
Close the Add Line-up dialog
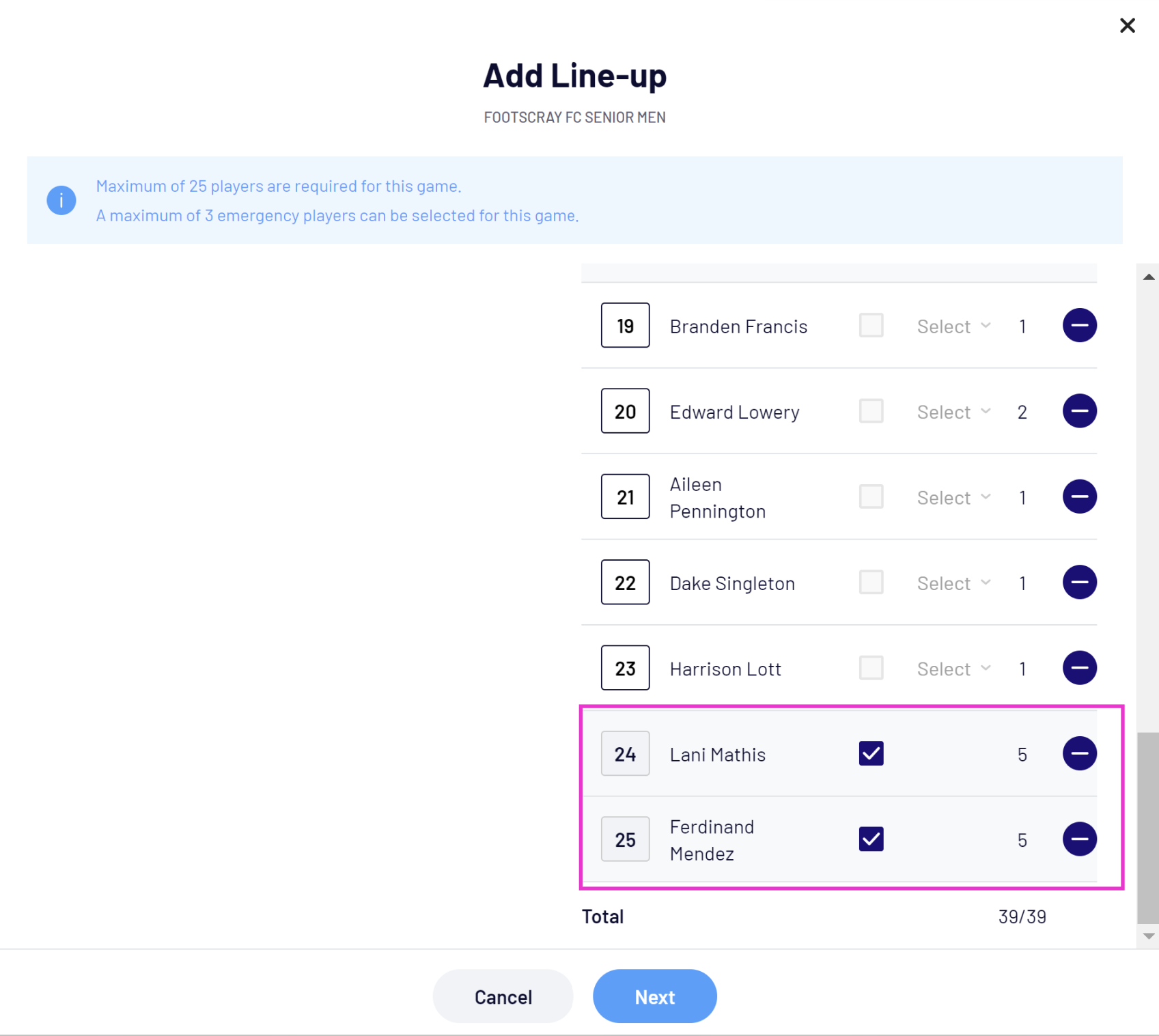[1127, 25]
